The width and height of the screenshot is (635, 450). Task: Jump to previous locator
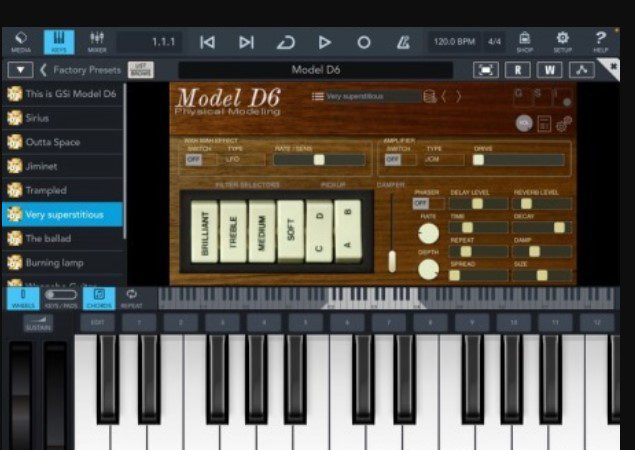207,42
